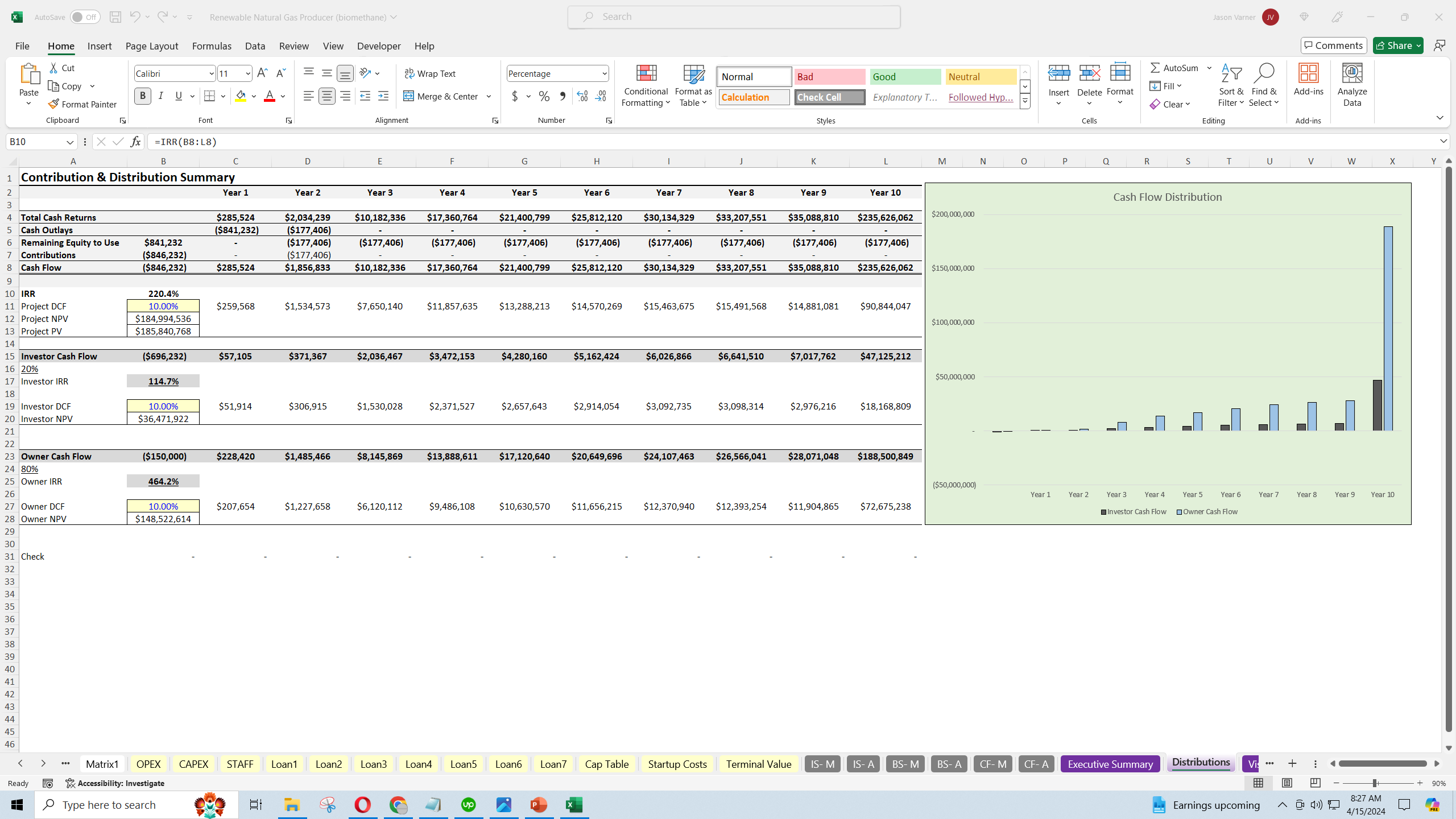Viewport: 1456px width, 819px height.
Task: Click the red font color button
Action: 270,96
